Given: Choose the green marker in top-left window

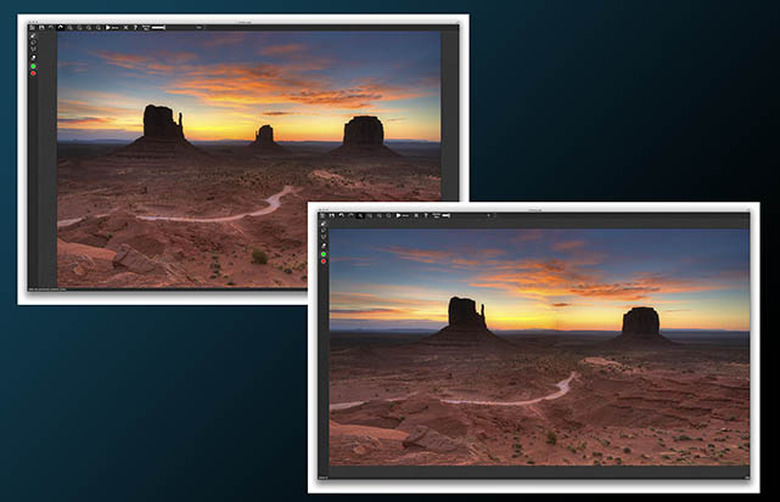Looking at the screenshot, I should [x=32, y=66].
